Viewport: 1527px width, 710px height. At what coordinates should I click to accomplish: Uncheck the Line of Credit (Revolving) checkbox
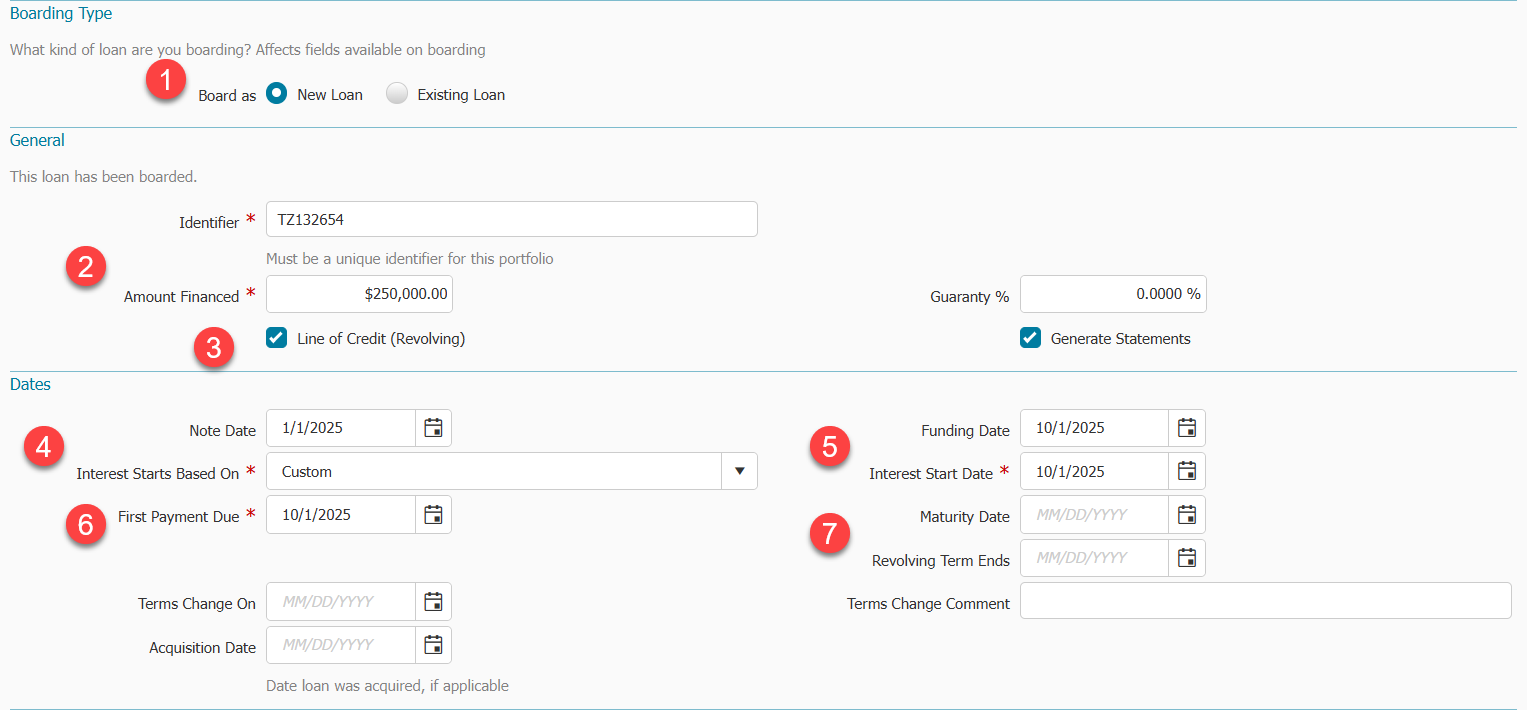[277, 338]
